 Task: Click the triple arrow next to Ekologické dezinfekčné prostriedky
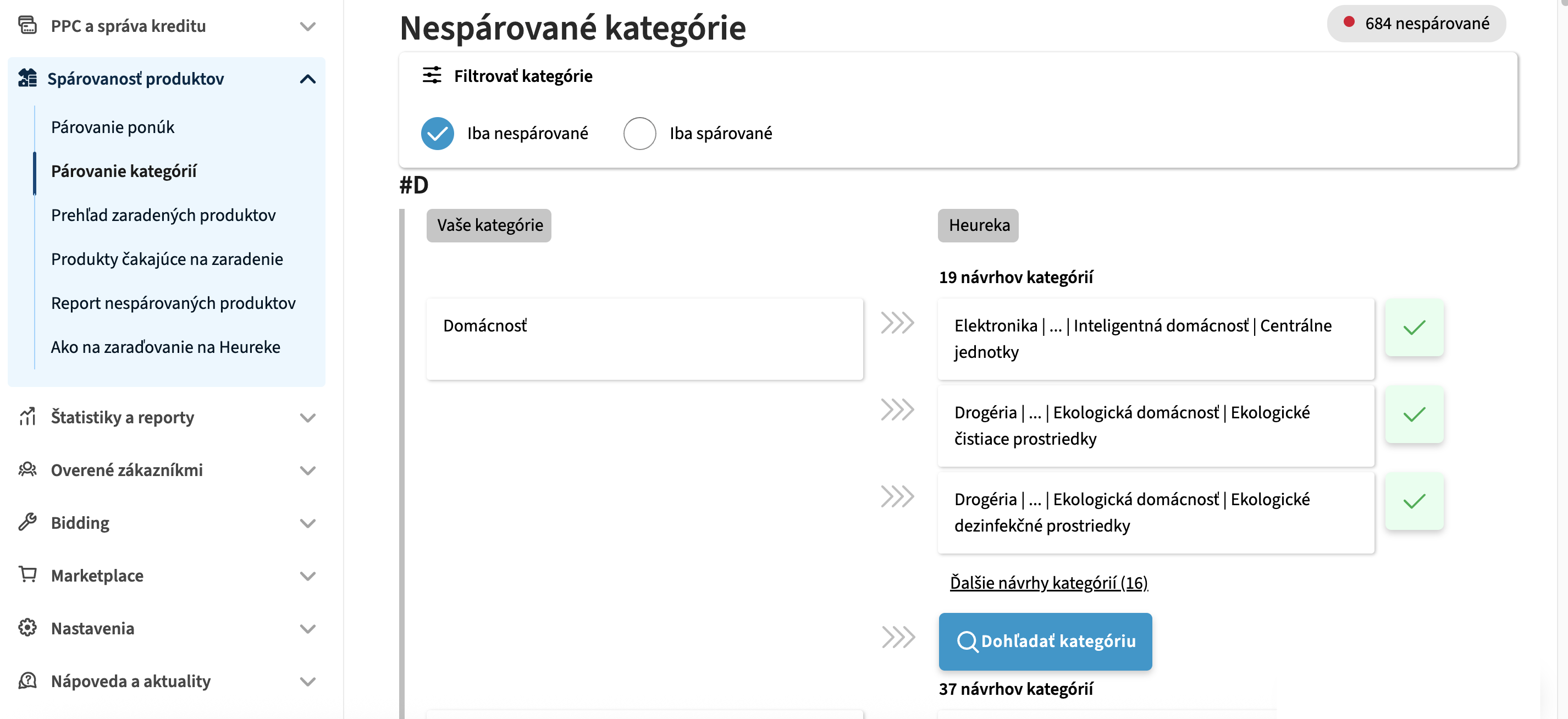898,496
